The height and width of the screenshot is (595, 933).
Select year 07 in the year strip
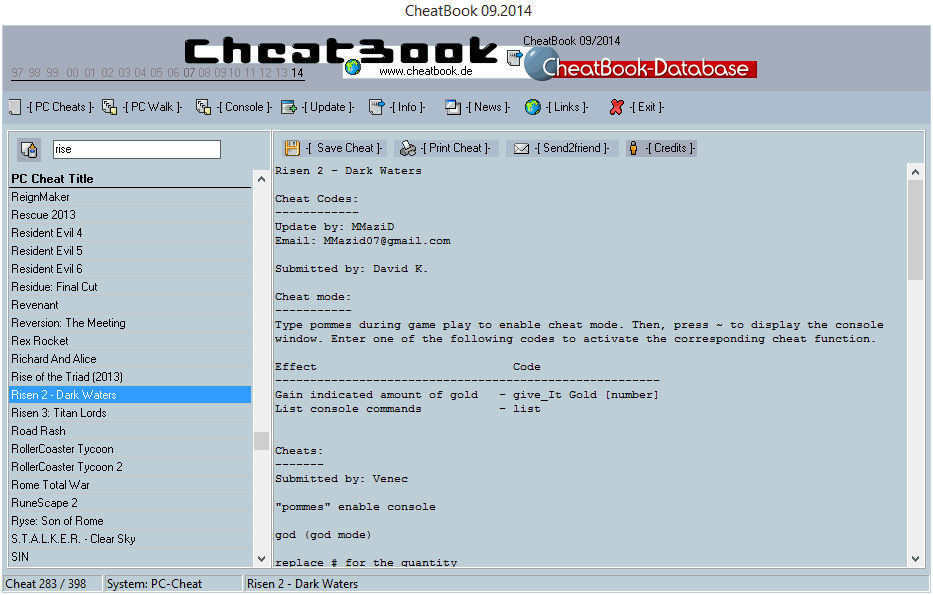point(189,73)
